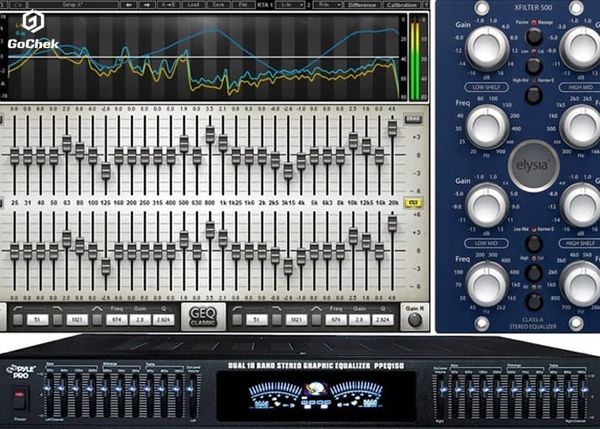This screenshot has width=600, height=429.
Task: Click the GEQ Classic logo
Action: tap(203, 317)
